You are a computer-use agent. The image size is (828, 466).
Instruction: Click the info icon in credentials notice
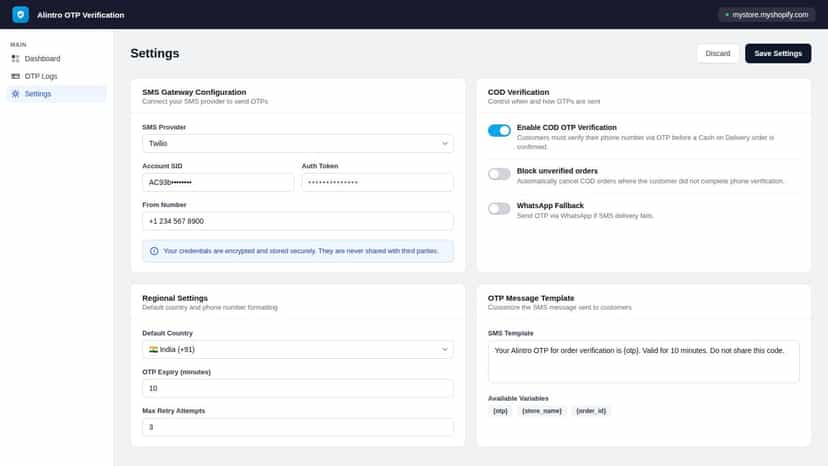point(154,251)
